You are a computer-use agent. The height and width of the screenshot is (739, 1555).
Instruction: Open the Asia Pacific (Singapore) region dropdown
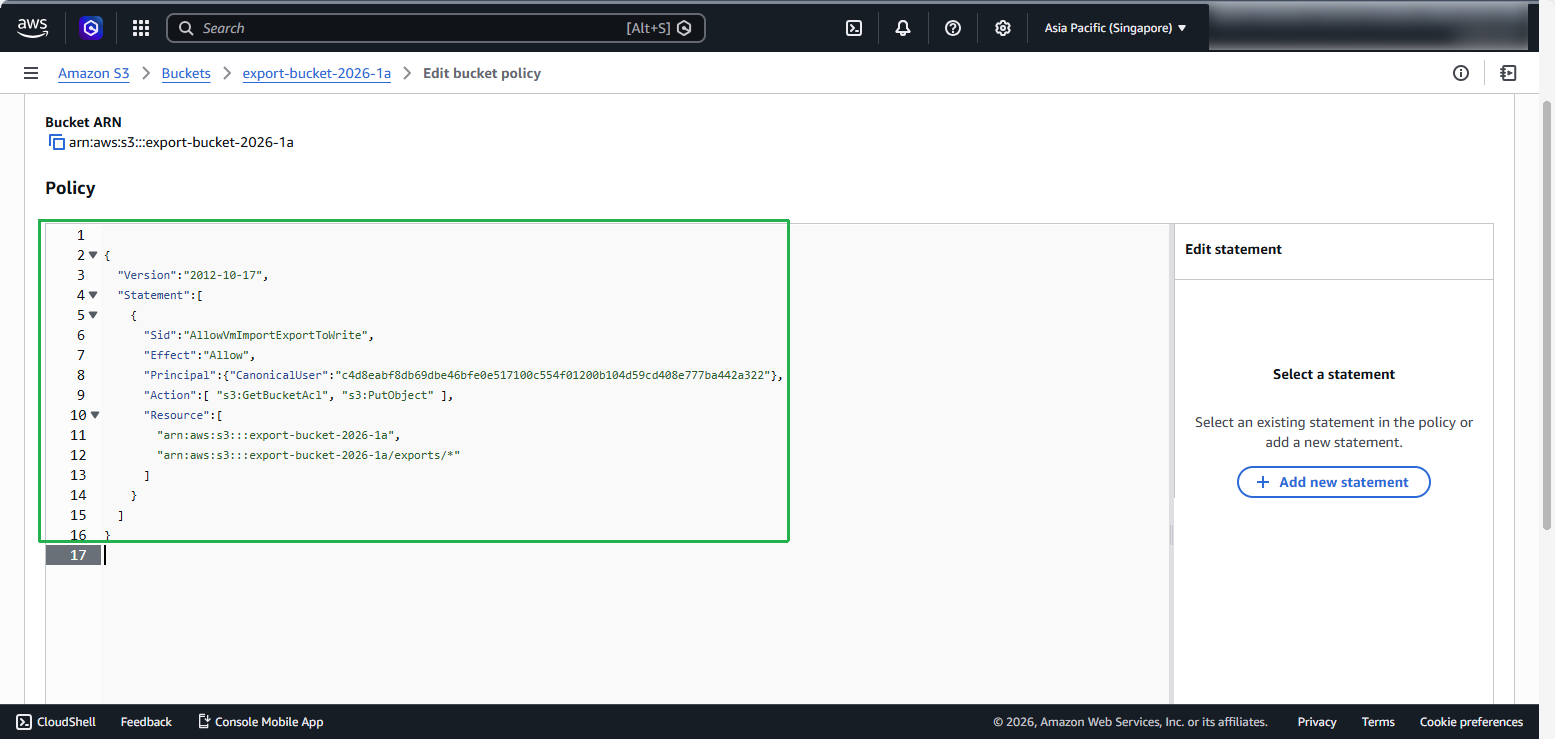1115,28
